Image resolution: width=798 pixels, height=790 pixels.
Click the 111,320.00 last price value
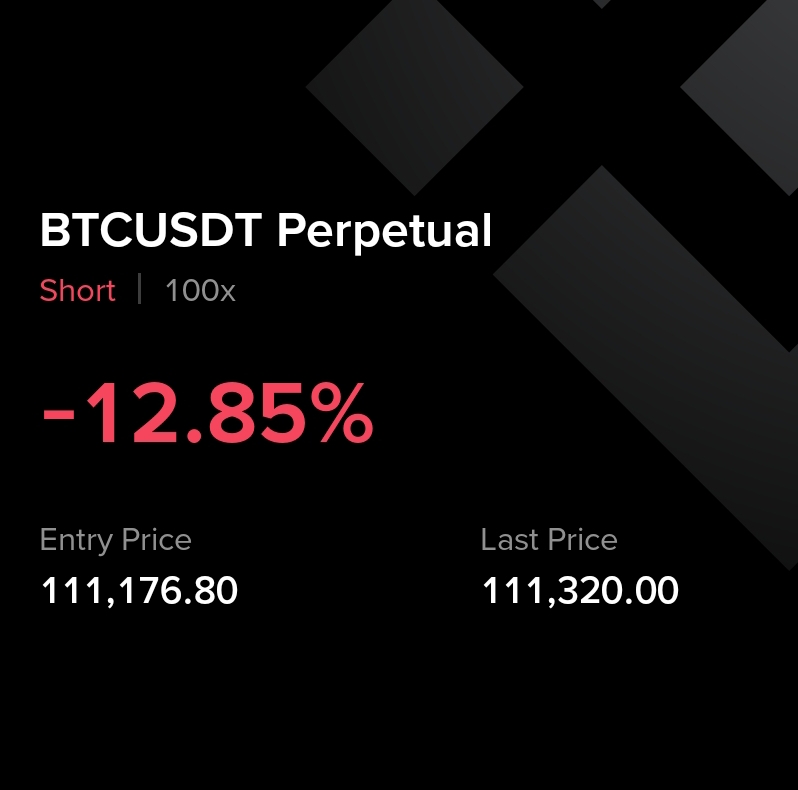coord(580,591)
